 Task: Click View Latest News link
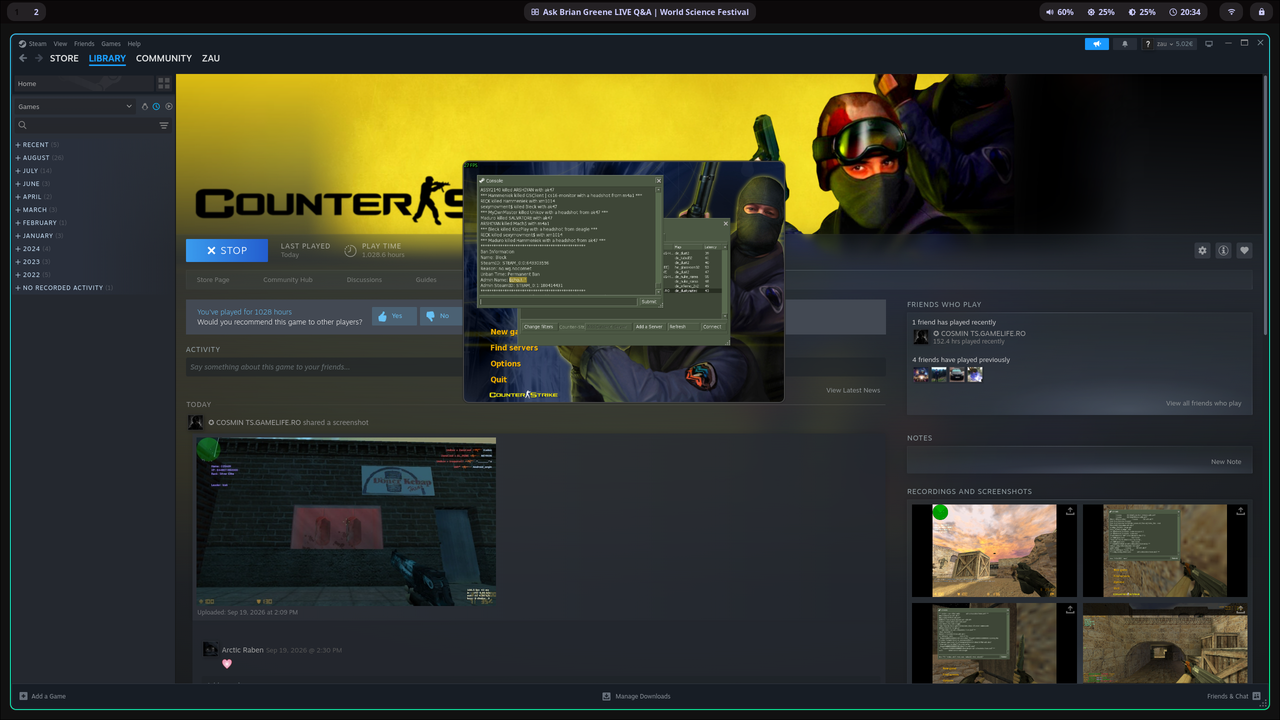pos(853,390)
